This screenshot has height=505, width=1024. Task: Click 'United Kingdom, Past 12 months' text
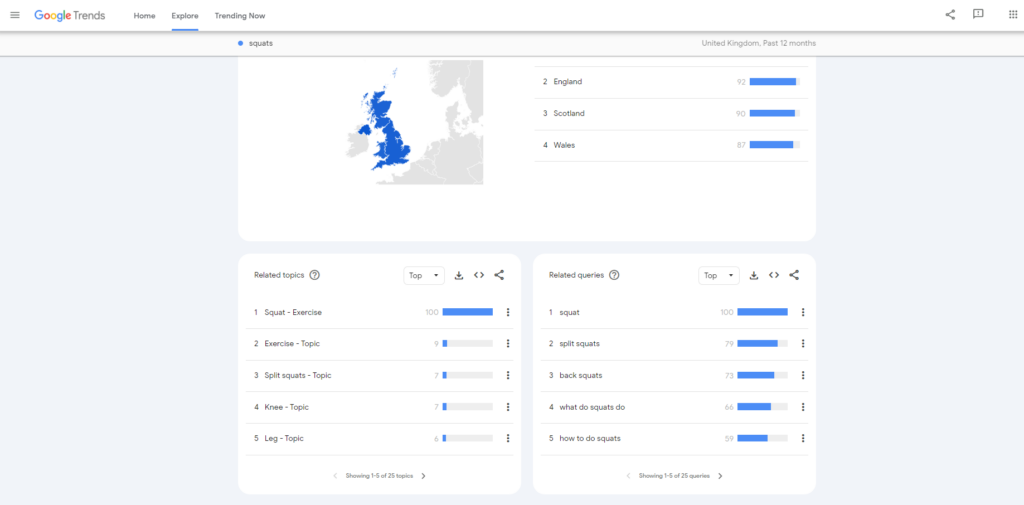pos(758,43)
